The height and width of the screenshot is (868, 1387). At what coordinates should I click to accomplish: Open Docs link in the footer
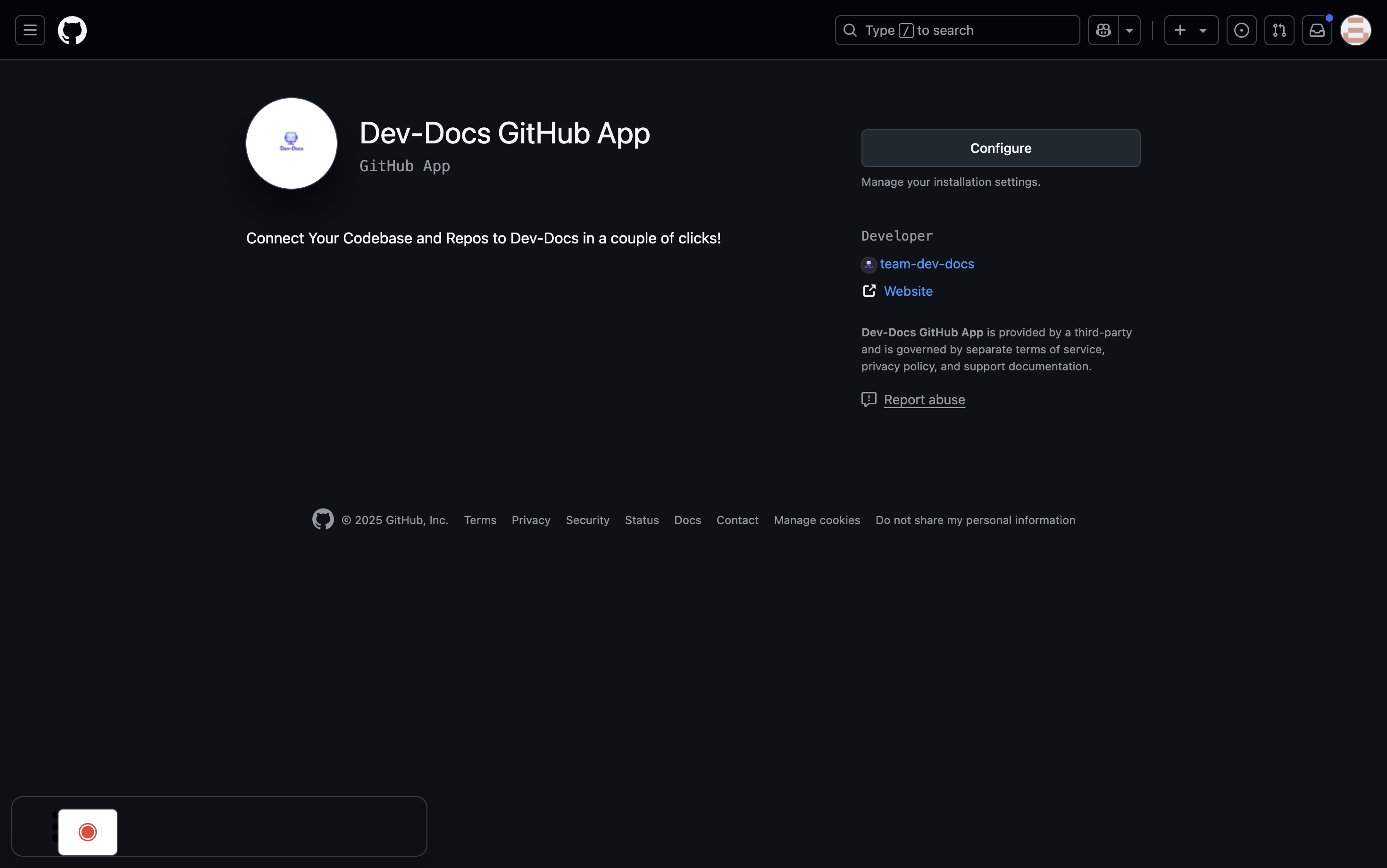pyautogui.click(x=687, y=520)
